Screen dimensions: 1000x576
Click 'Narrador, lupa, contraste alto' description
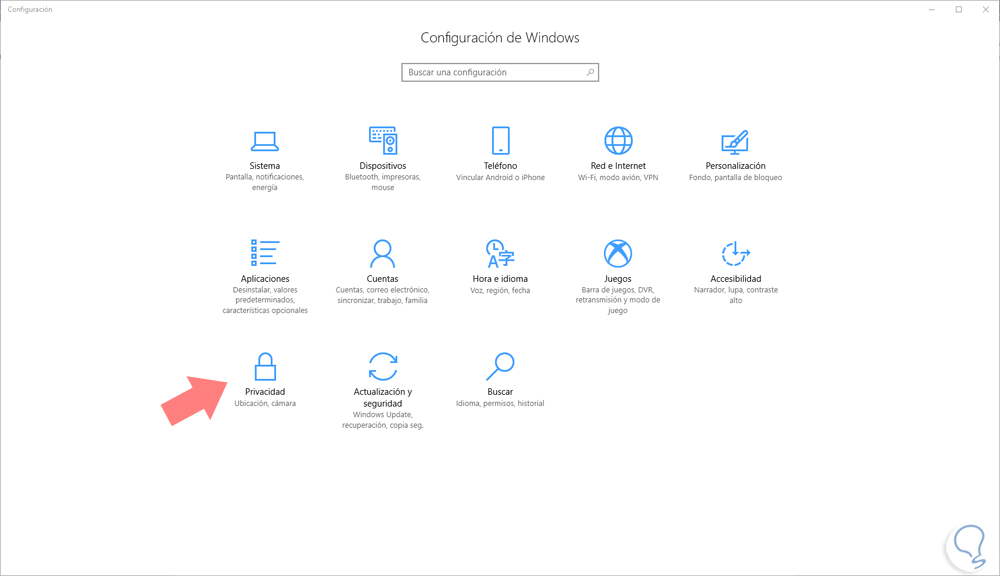tap(735, 295)
